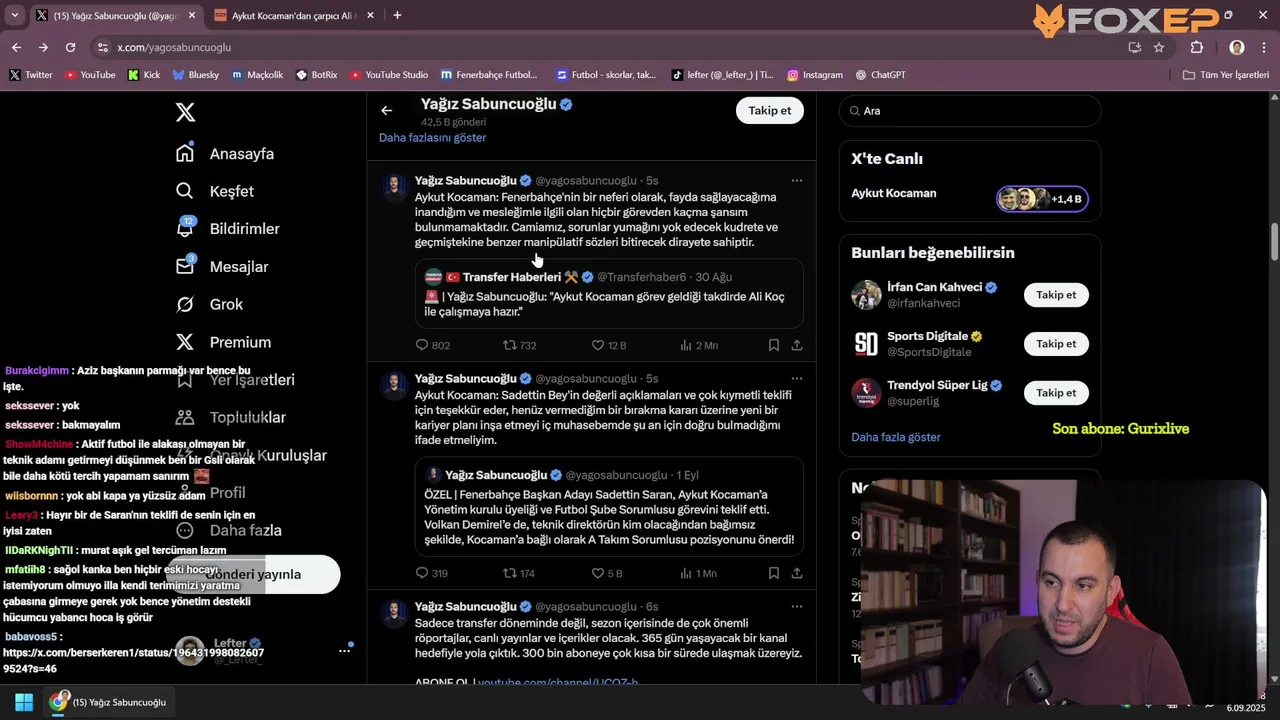This screenshot has width=1280, height=720.
Task: Open Tüm Yer İşaretleri folder
Action: (x=1226, y=75)
